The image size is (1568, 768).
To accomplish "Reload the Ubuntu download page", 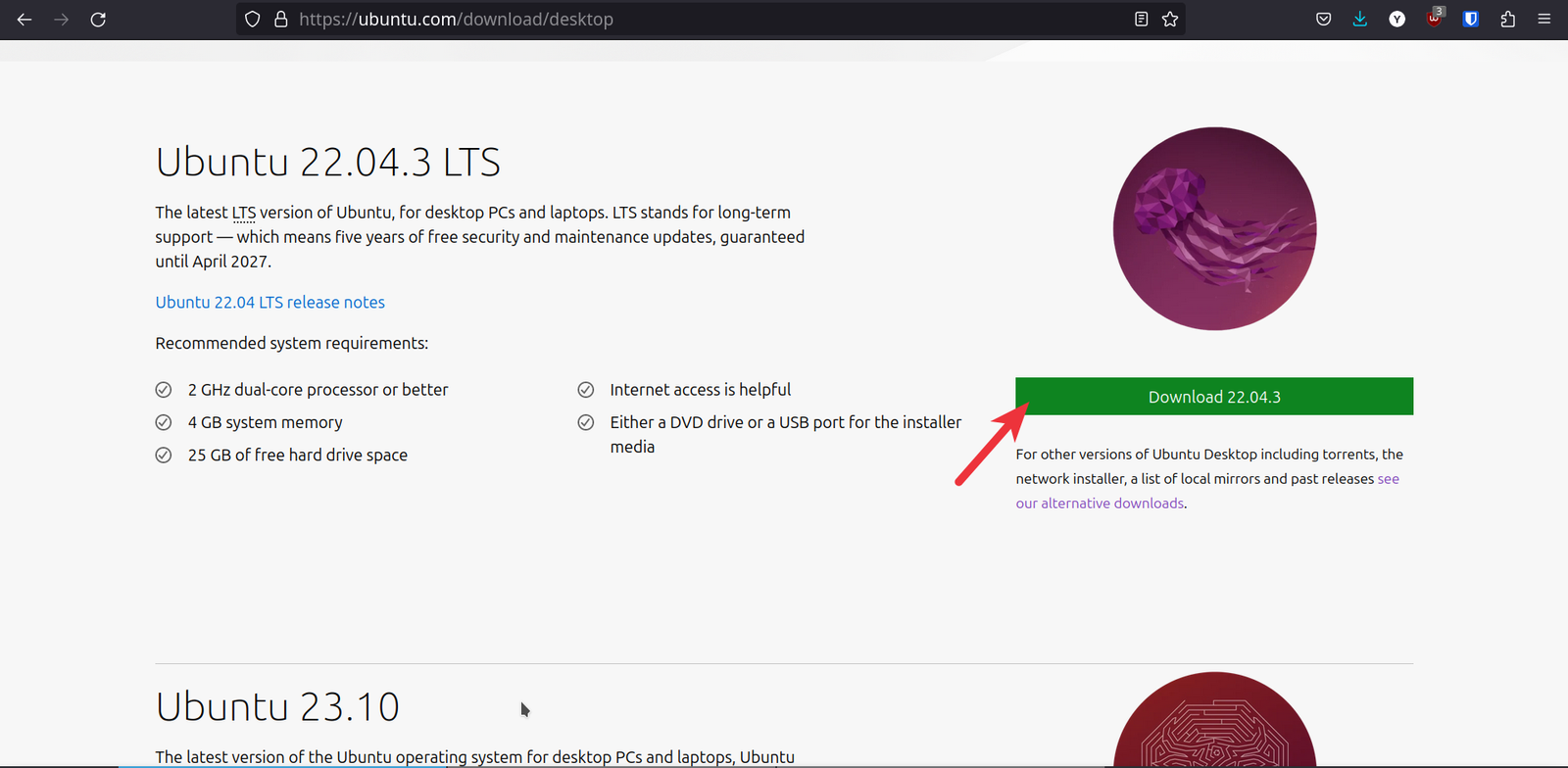I will point(98,20).
